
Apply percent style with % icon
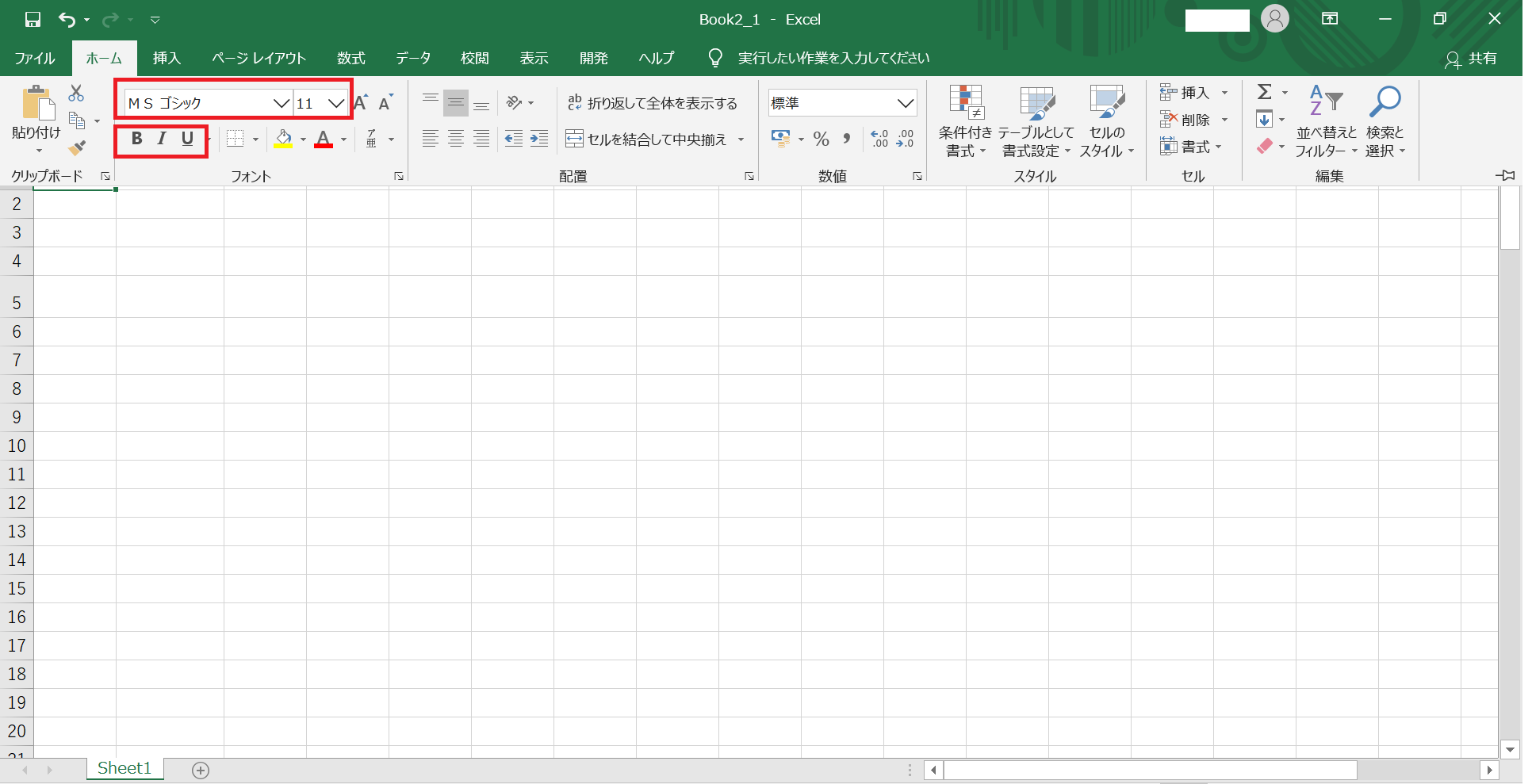pos(822,139)
